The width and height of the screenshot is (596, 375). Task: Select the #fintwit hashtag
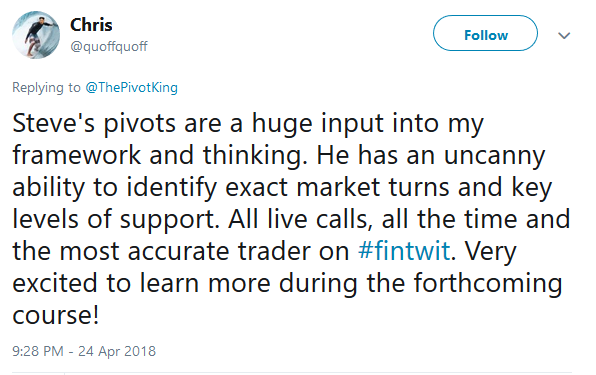click(x=404, y=251)
